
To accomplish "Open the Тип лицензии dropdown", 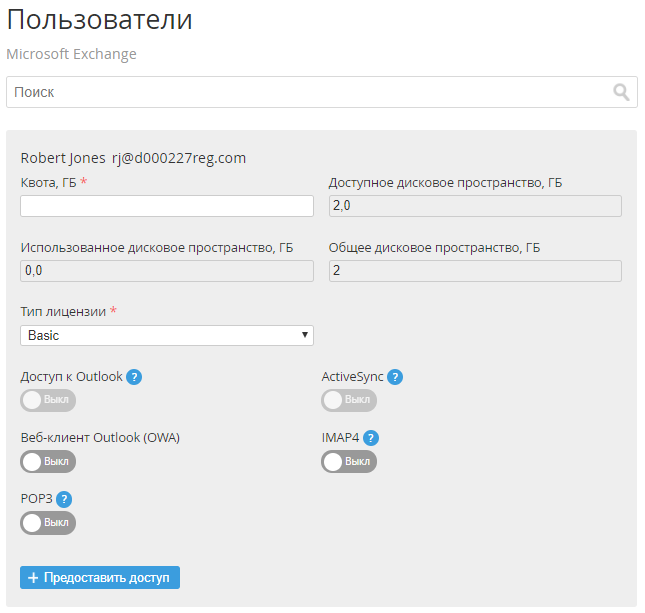I will 167,336.
